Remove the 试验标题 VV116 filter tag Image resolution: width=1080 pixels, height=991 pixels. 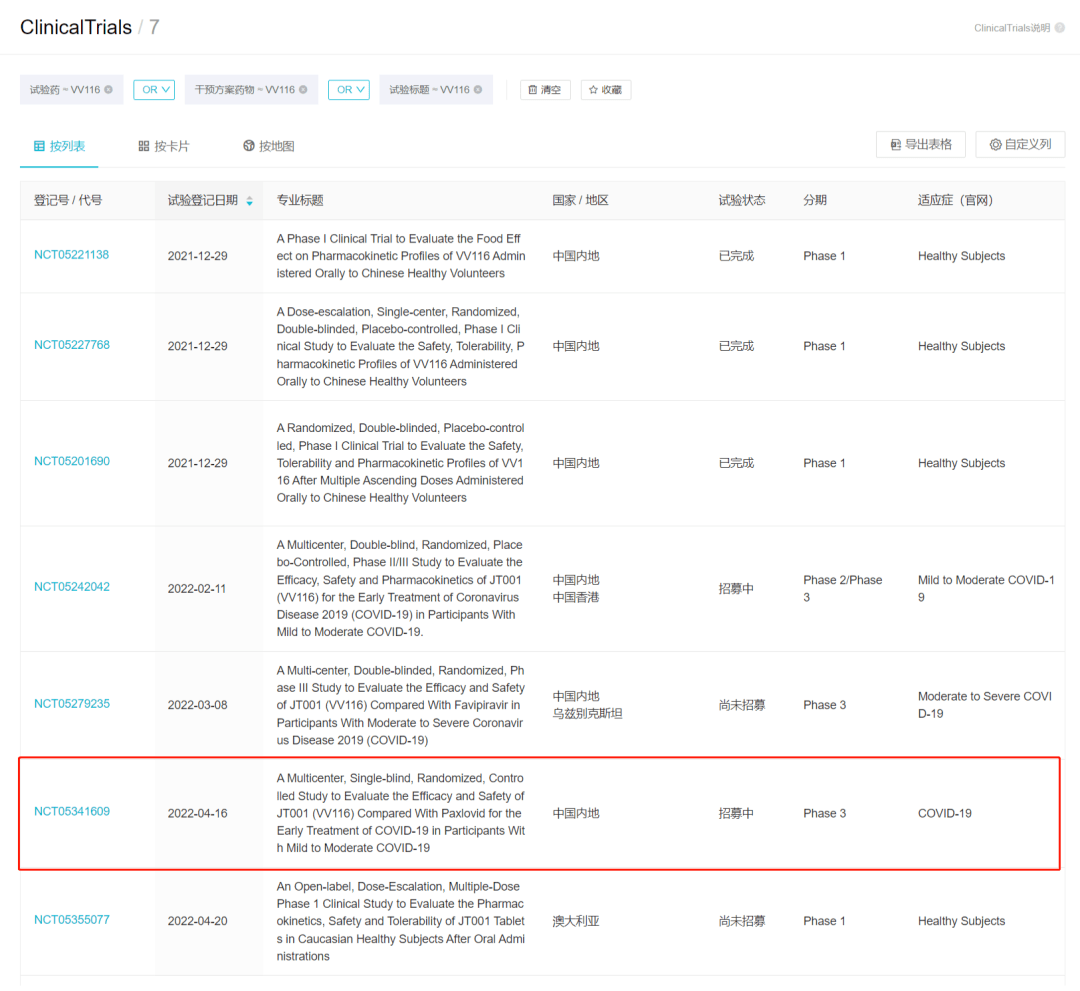click(x=478, y=90)
